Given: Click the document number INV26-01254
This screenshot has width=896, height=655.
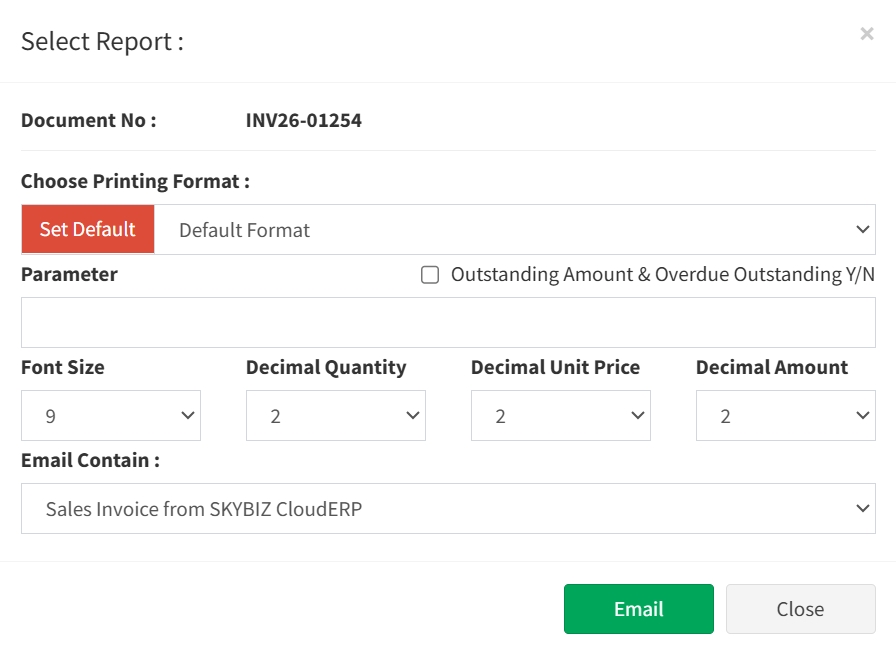Looking at the screenshot, I should pyautogui.click(x=304, y=121).
